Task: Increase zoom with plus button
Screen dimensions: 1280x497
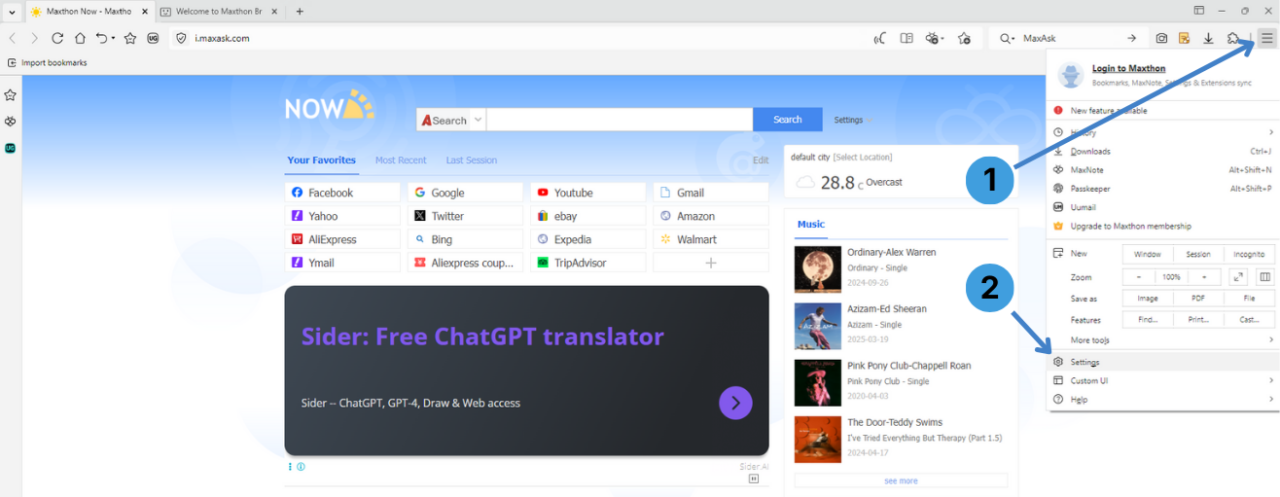Action: tap(1204, 277)
